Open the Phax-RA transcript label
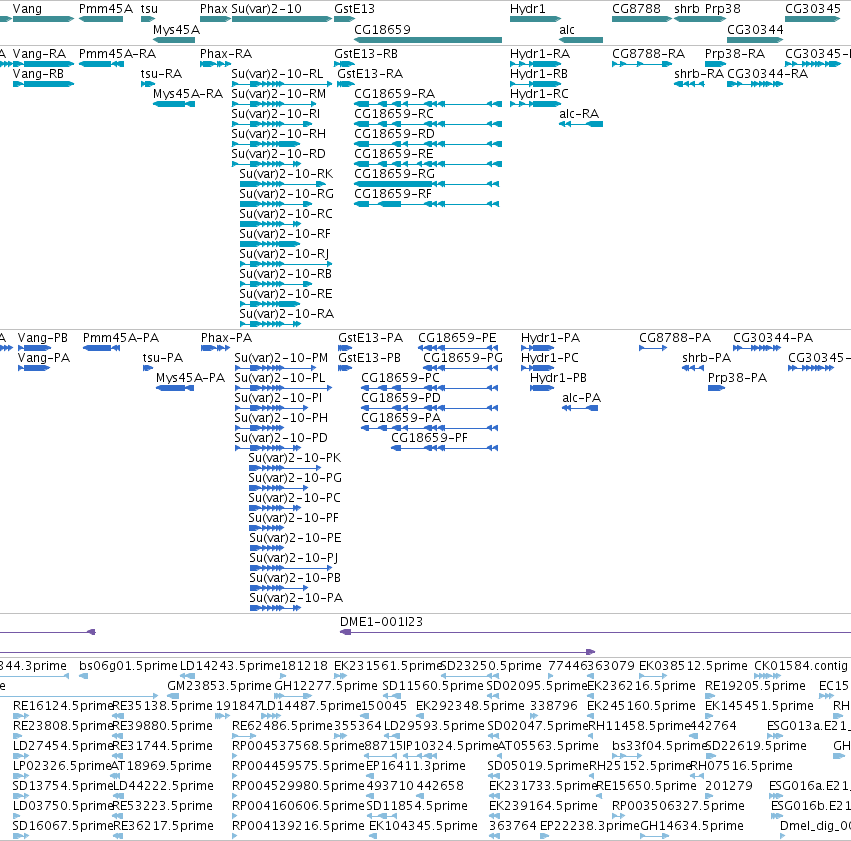Screen dimensions: 851x841 tap(226, 54)
